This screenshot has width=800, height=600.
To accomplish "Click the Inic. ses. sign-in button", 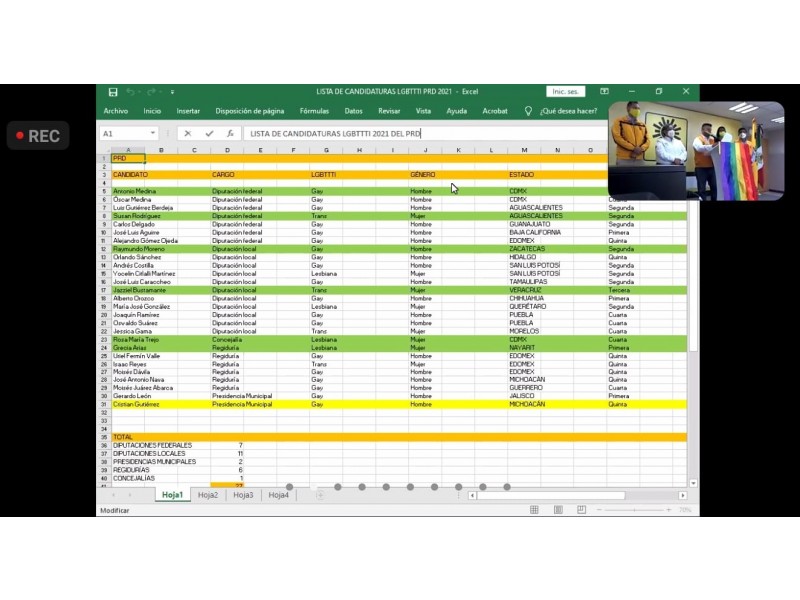I will click(x=565, y=91).
